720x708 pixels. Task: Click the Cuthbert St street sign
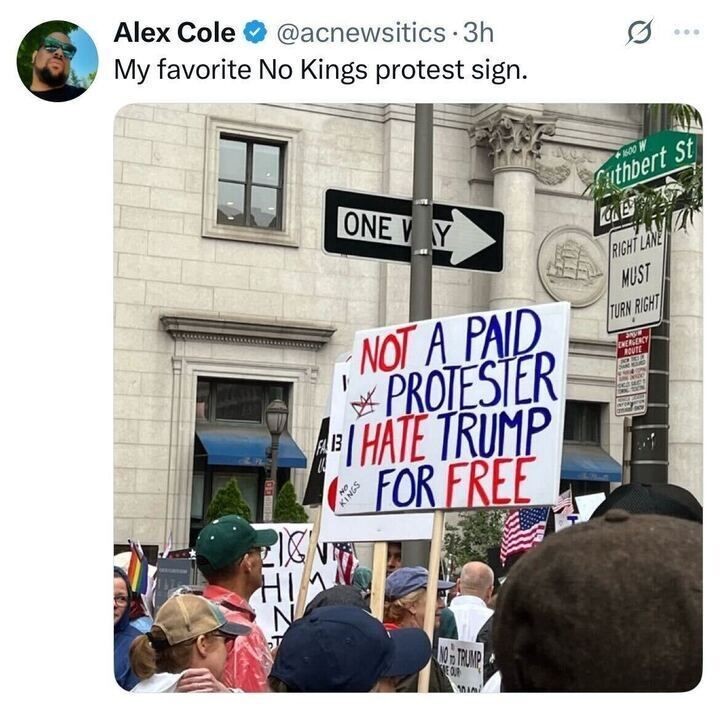tap(647, 159)
